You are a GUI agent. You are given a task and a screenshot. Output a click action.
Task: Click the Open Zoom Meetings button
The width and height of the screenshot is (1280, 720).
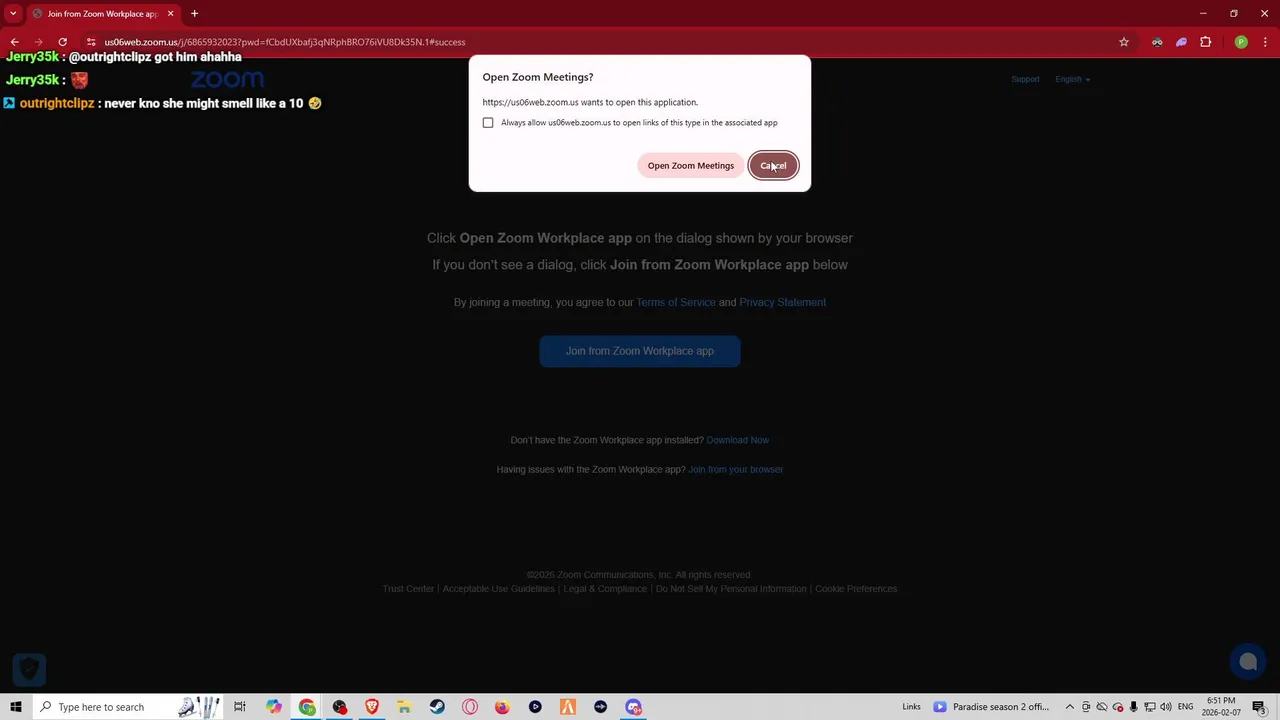pos(690,166)
